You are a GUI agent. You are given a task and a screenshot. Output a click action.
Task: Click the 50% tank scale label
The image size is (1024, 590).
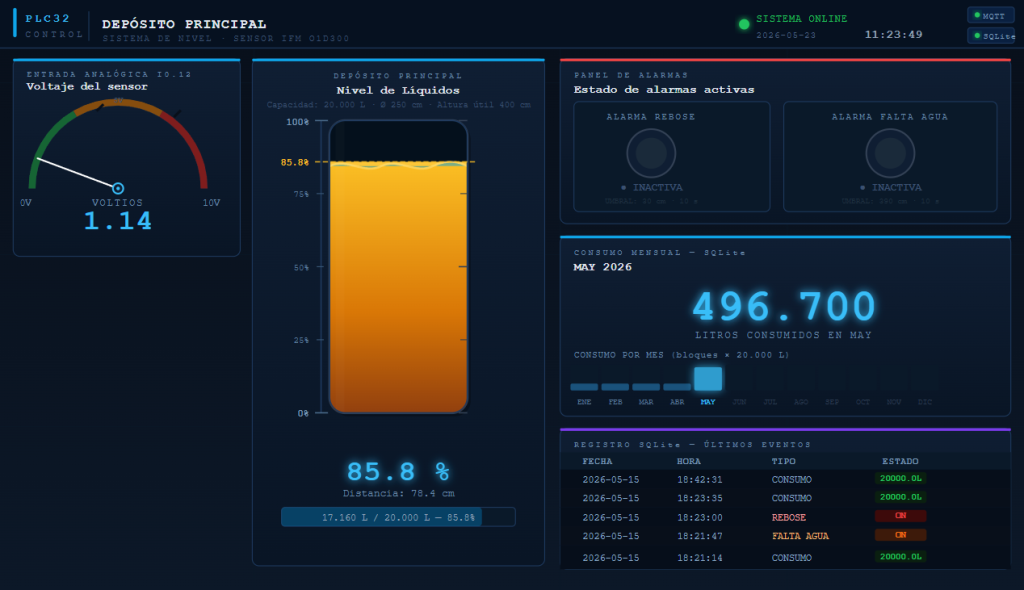[301, 267]
